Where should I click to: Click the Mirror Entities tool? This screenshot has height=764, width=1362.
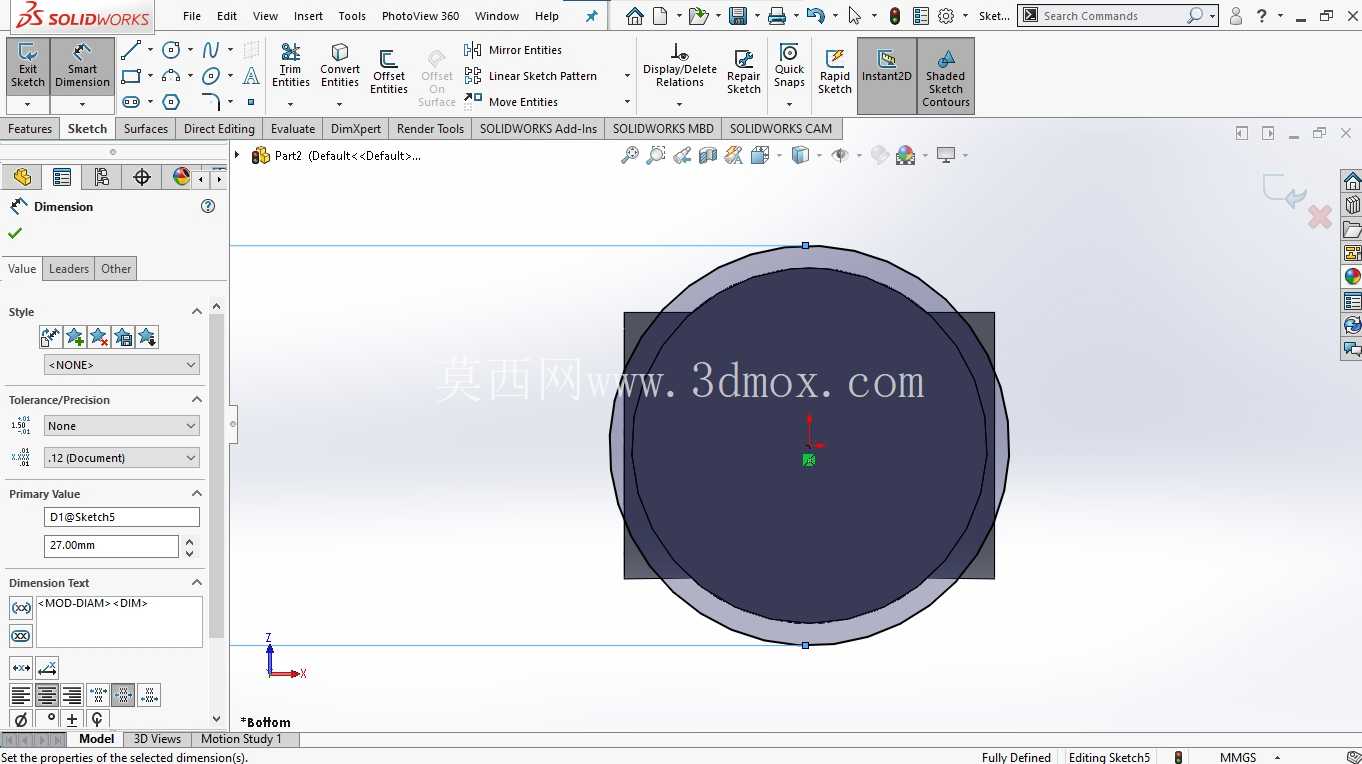(x=514, y=50)
